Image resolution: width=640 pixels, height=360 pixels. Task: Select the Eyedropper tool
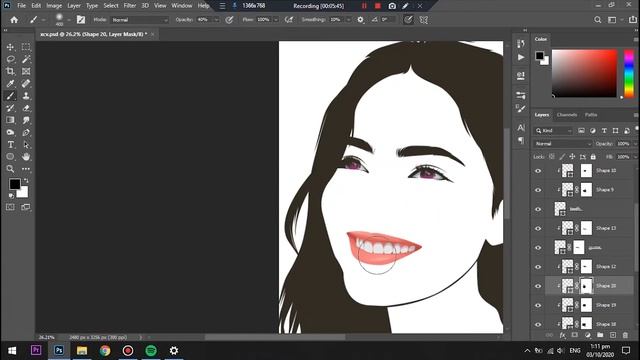10,84
